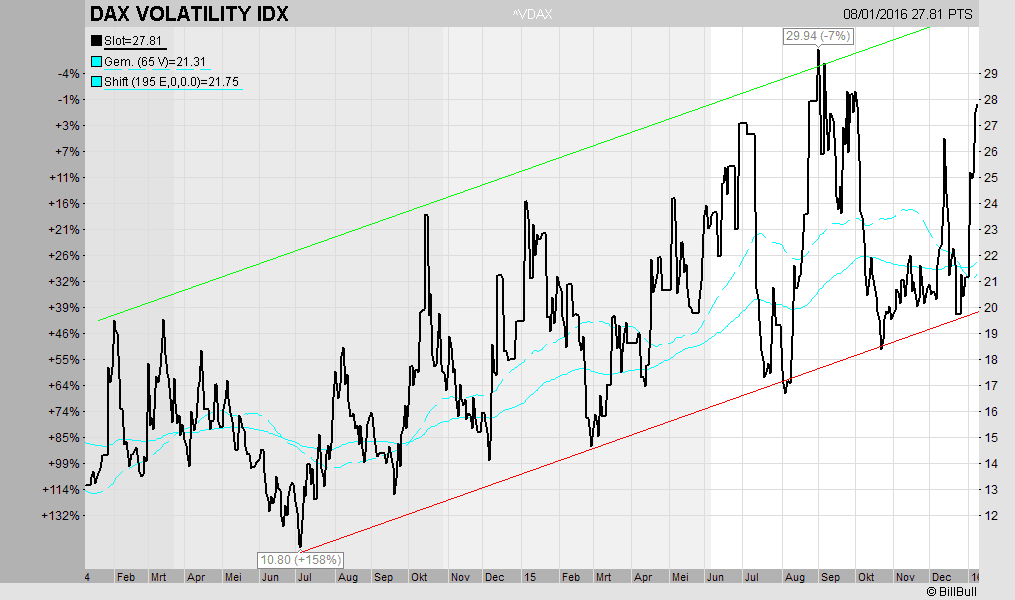The image size is (1015, 600).
Task: Click the '+7%' label on left axis
Action: [x=67, y=151]
